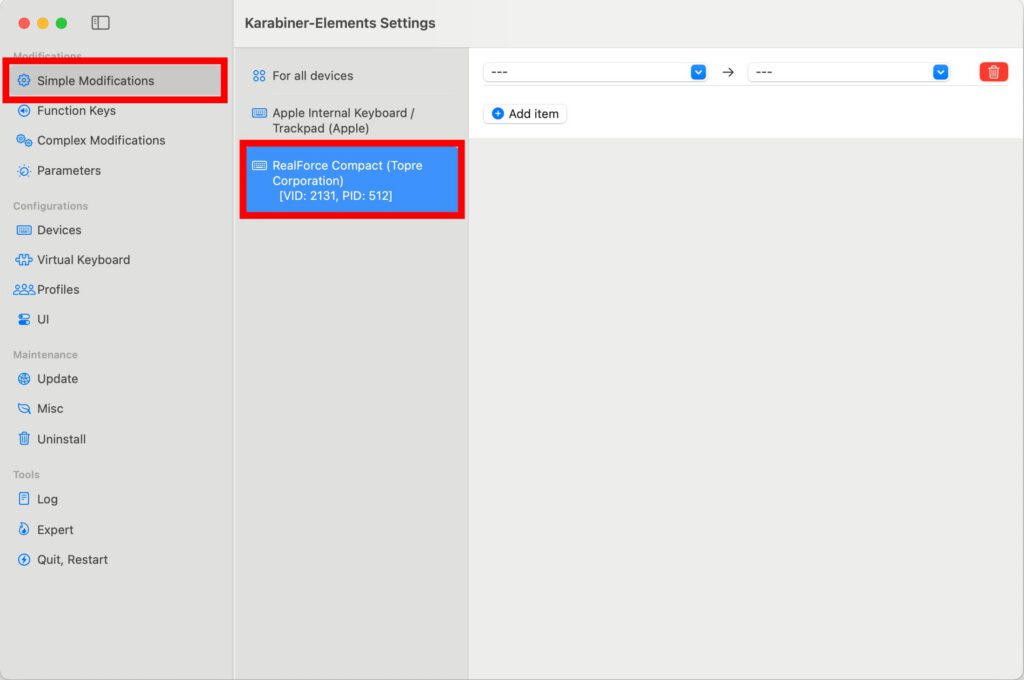Select Apple Internal Keyboard / Trackpad device
The width and height of the screenshot is (1024, 680).
pos(343,121)
